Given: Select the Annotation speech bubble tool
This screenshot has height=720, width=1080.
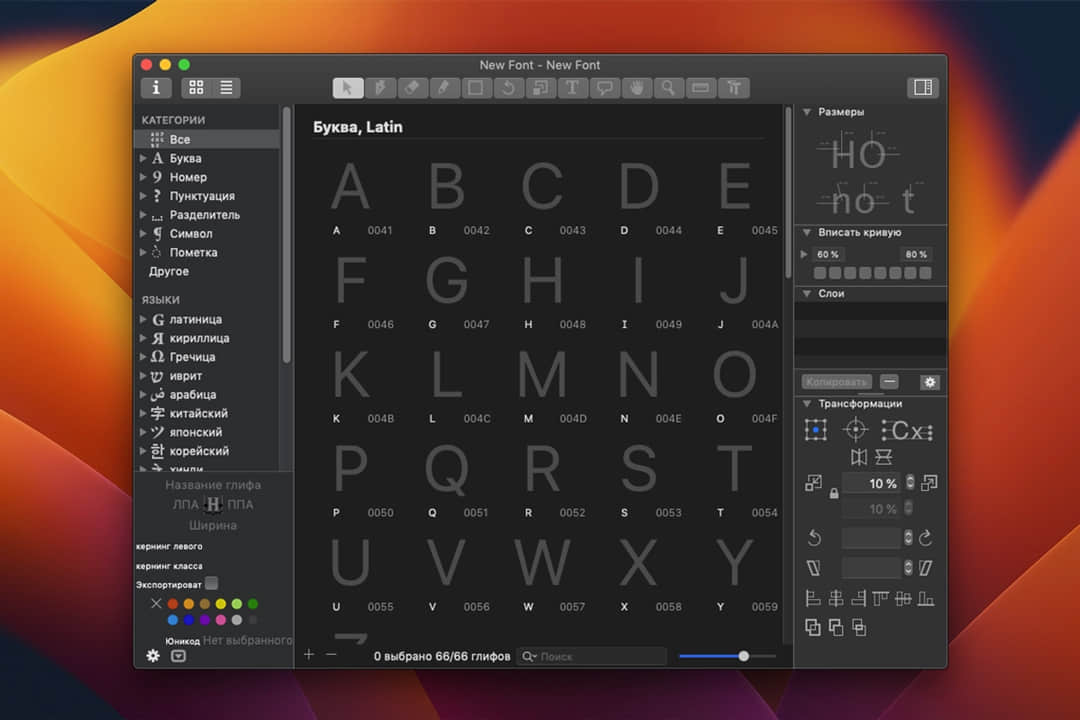Looking at the screenshot, I should (x=604, y=88).
